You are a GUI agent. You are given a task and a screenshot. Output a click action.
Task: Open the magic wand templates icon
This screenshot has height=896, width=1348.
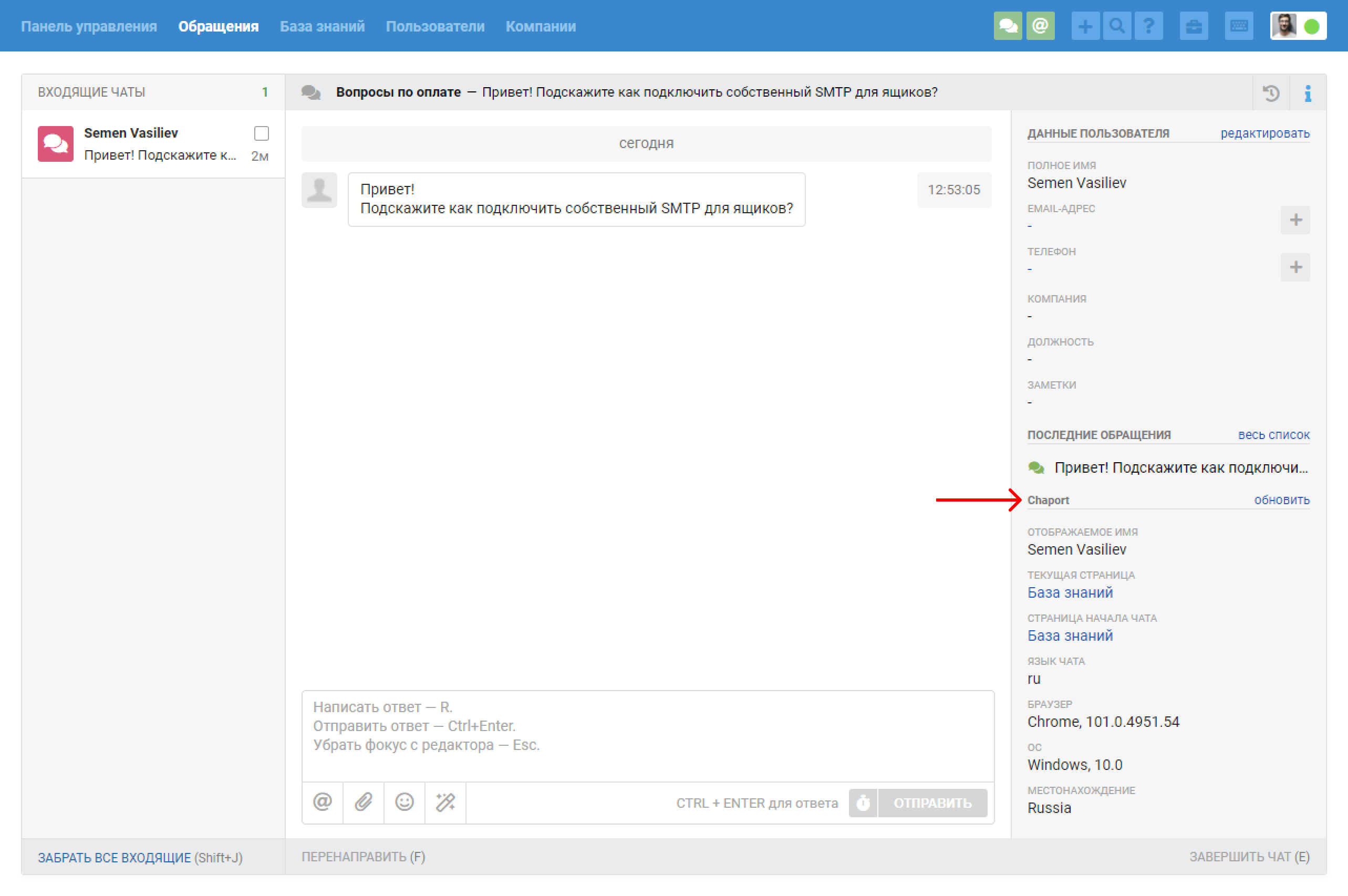pos(445,803)
